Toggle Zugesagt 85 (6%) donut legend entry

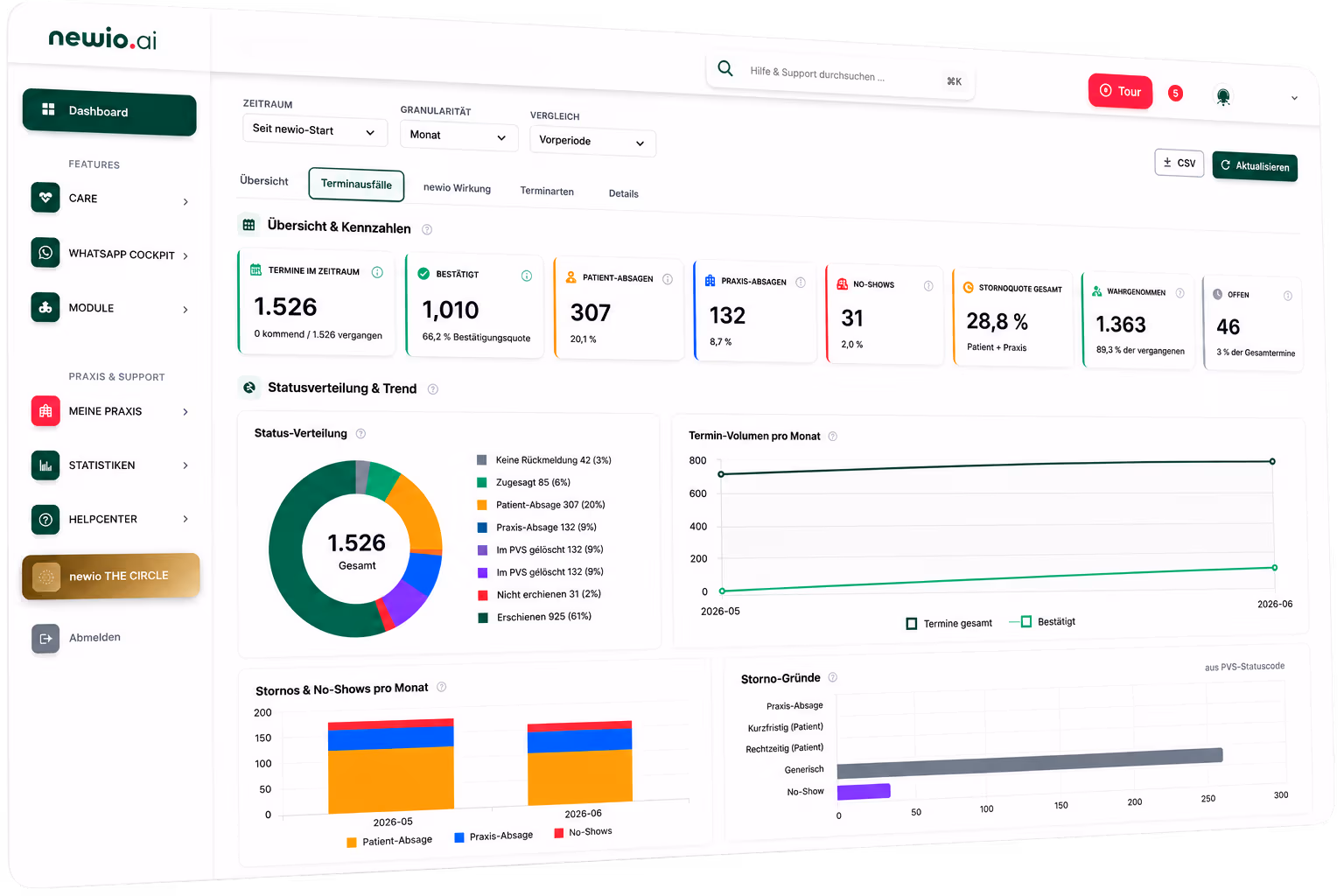(524, 482)
